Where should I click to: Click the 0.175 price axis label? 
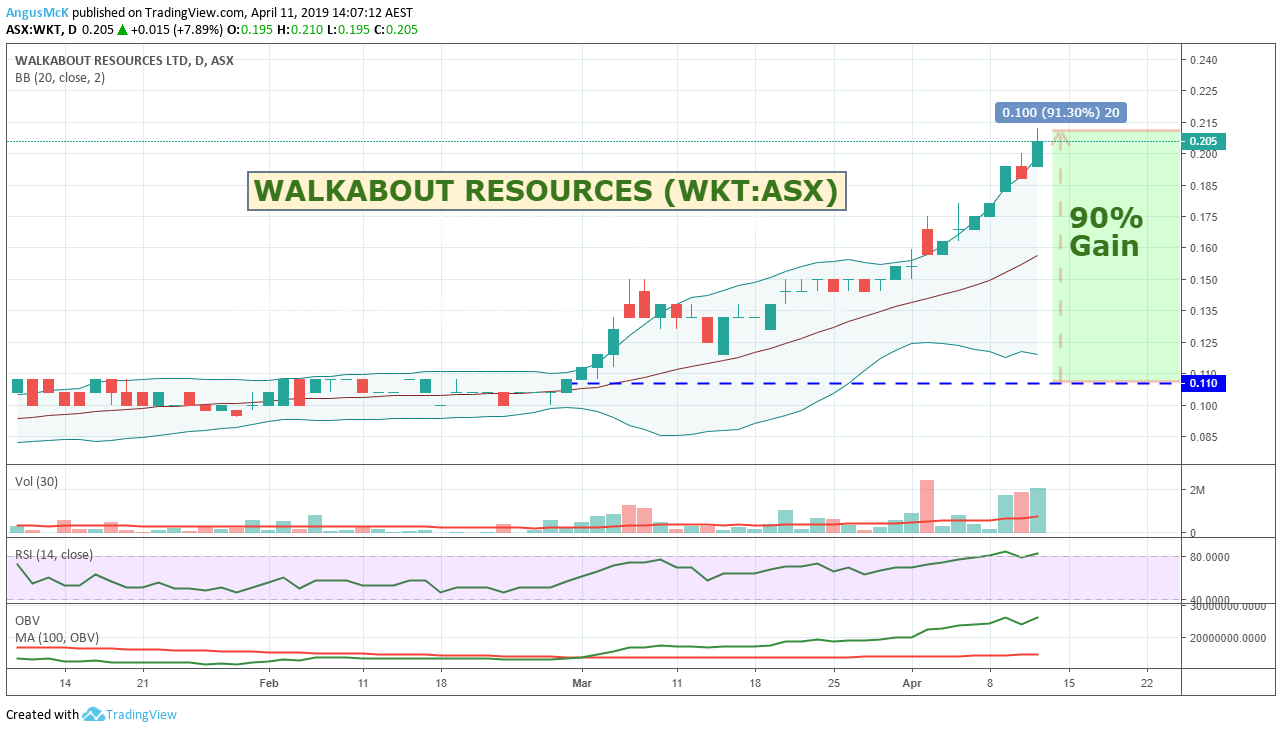(1203, 217)
